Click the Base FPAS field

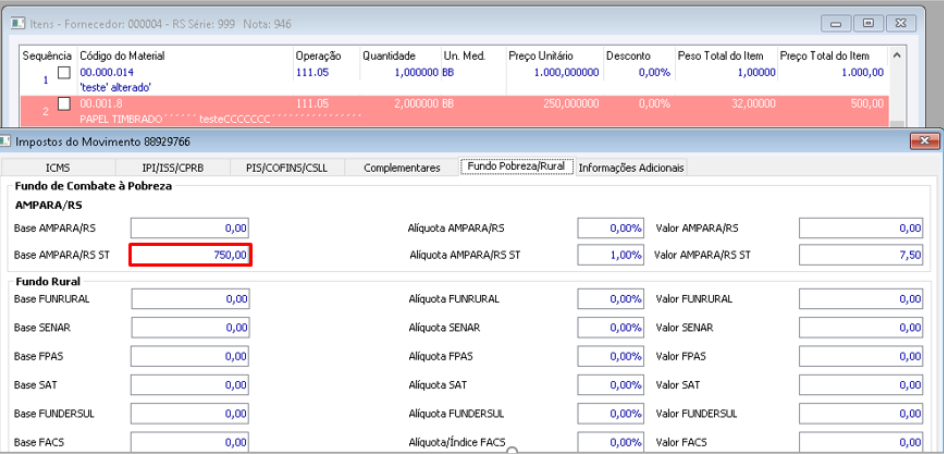point(190,356)
